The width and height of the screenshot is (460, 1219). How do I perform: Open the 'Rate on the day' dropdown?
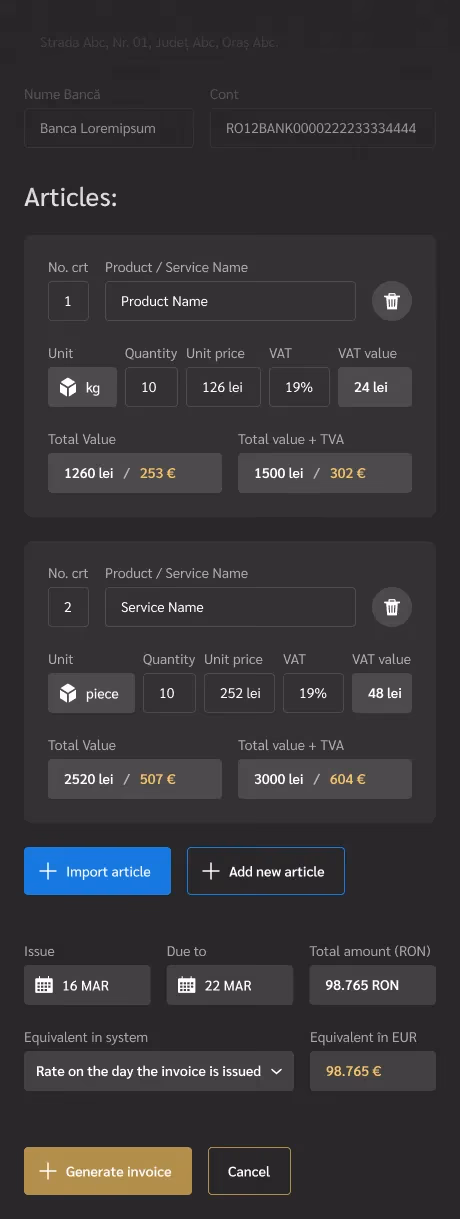tap(159, 1071)
